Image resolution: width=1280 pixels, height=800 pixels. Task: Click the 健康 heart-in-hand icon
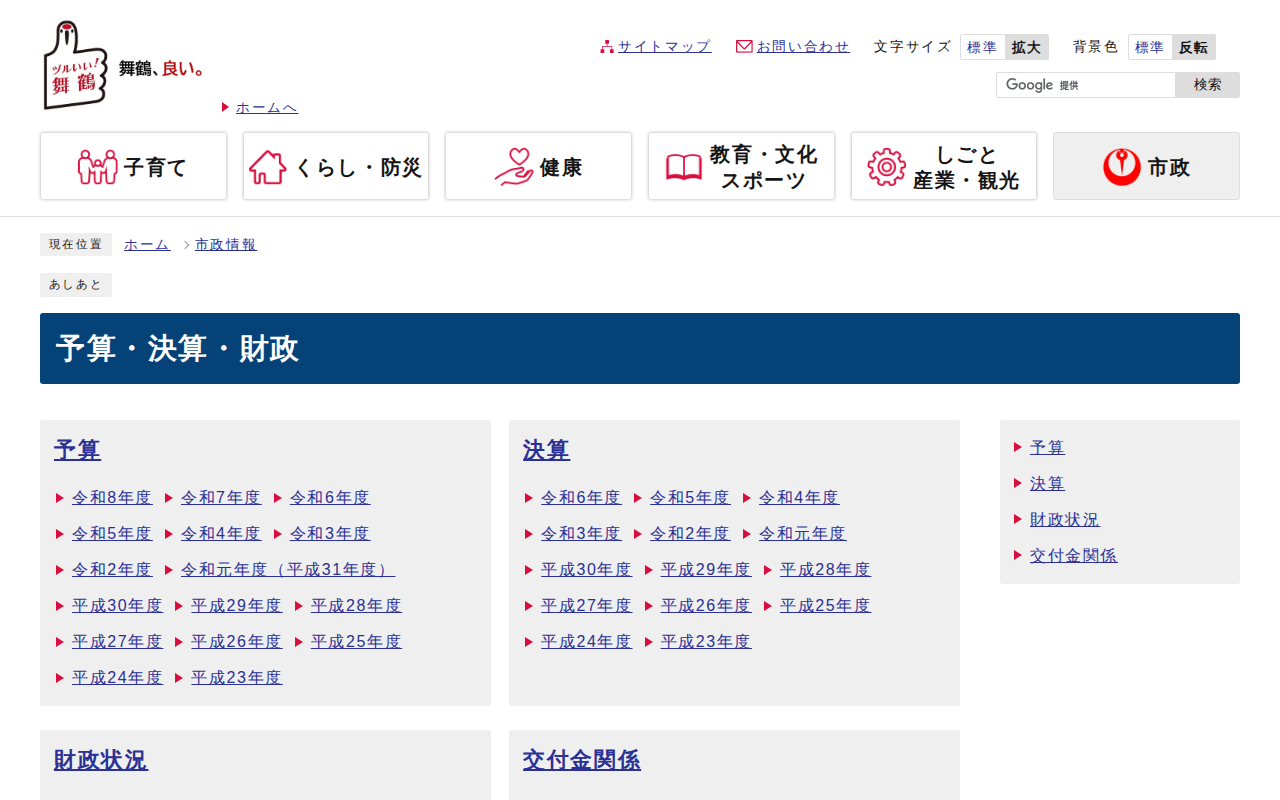click(514, 167)
